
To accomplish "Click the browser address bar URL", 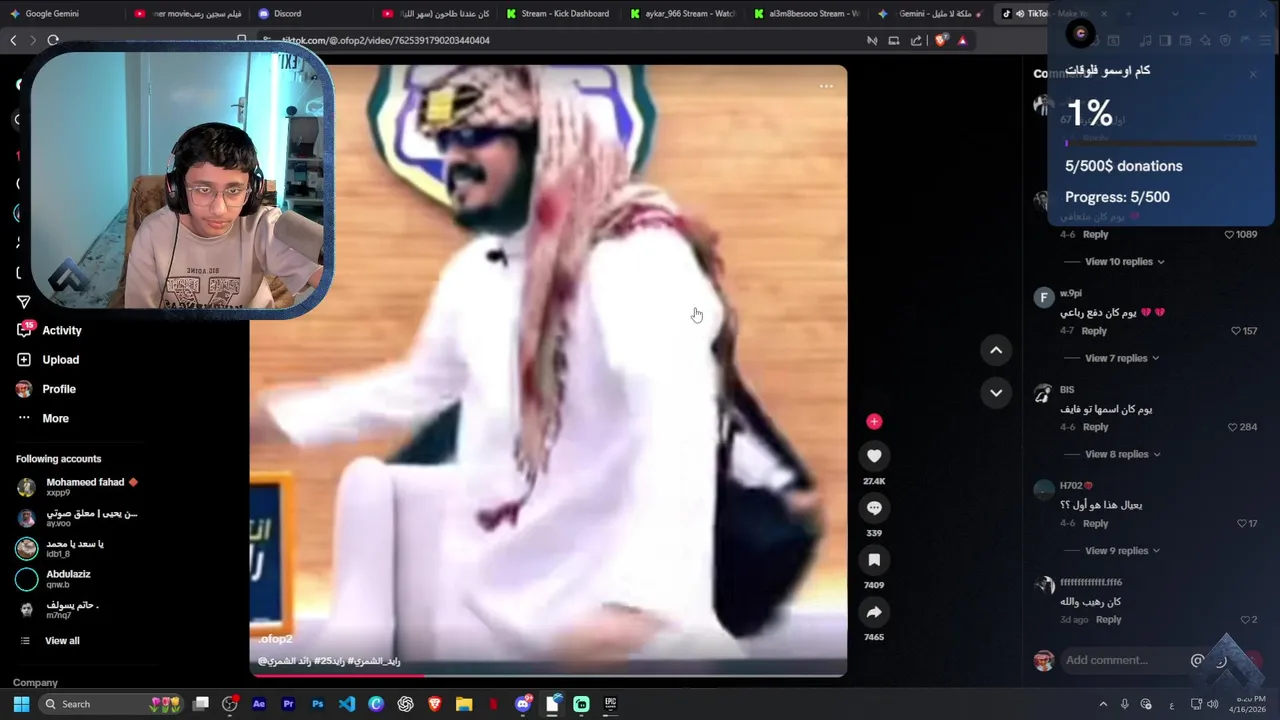I will click(386, 40).
